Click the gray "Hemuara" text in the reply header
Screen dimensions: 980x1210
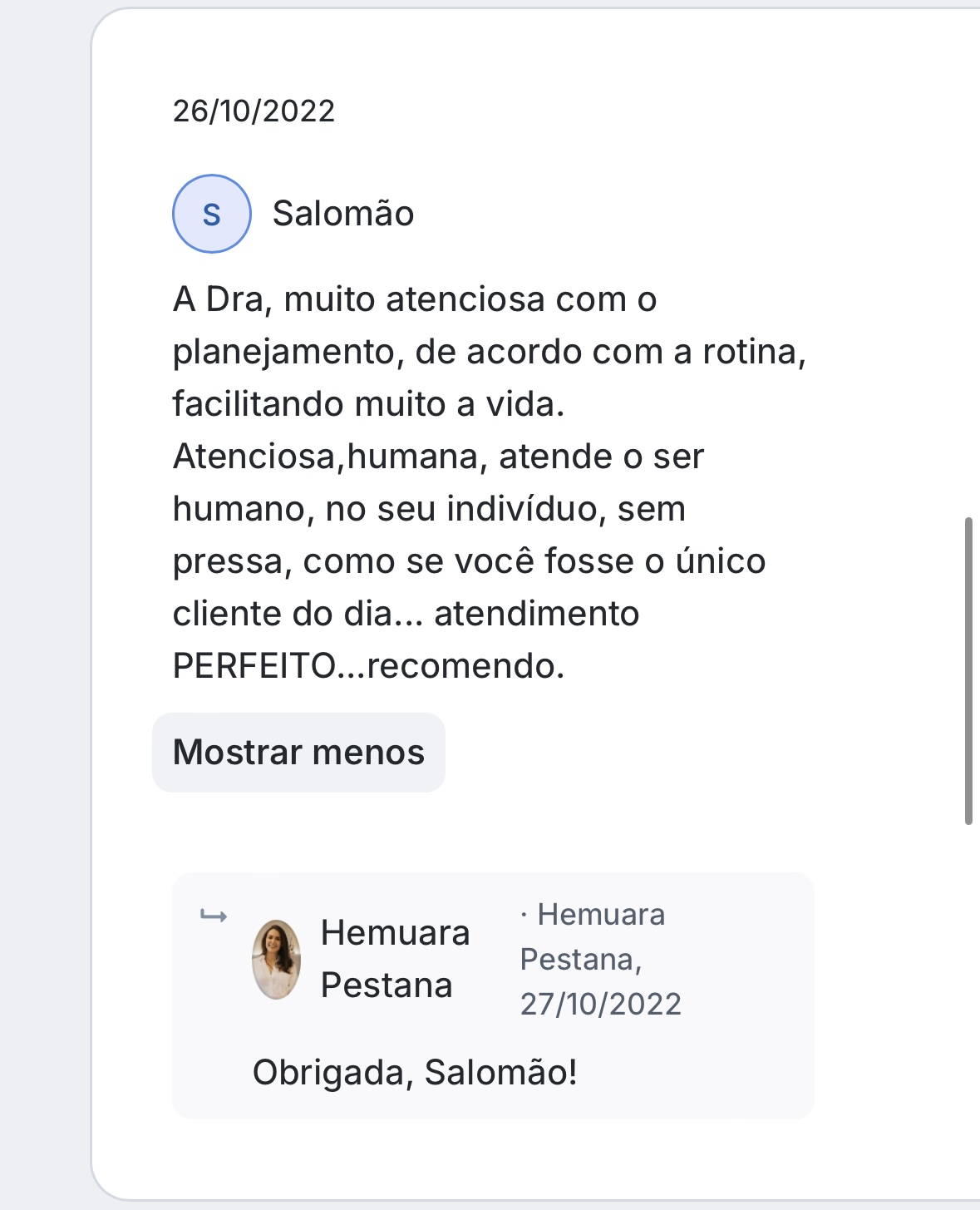[601, 915]
